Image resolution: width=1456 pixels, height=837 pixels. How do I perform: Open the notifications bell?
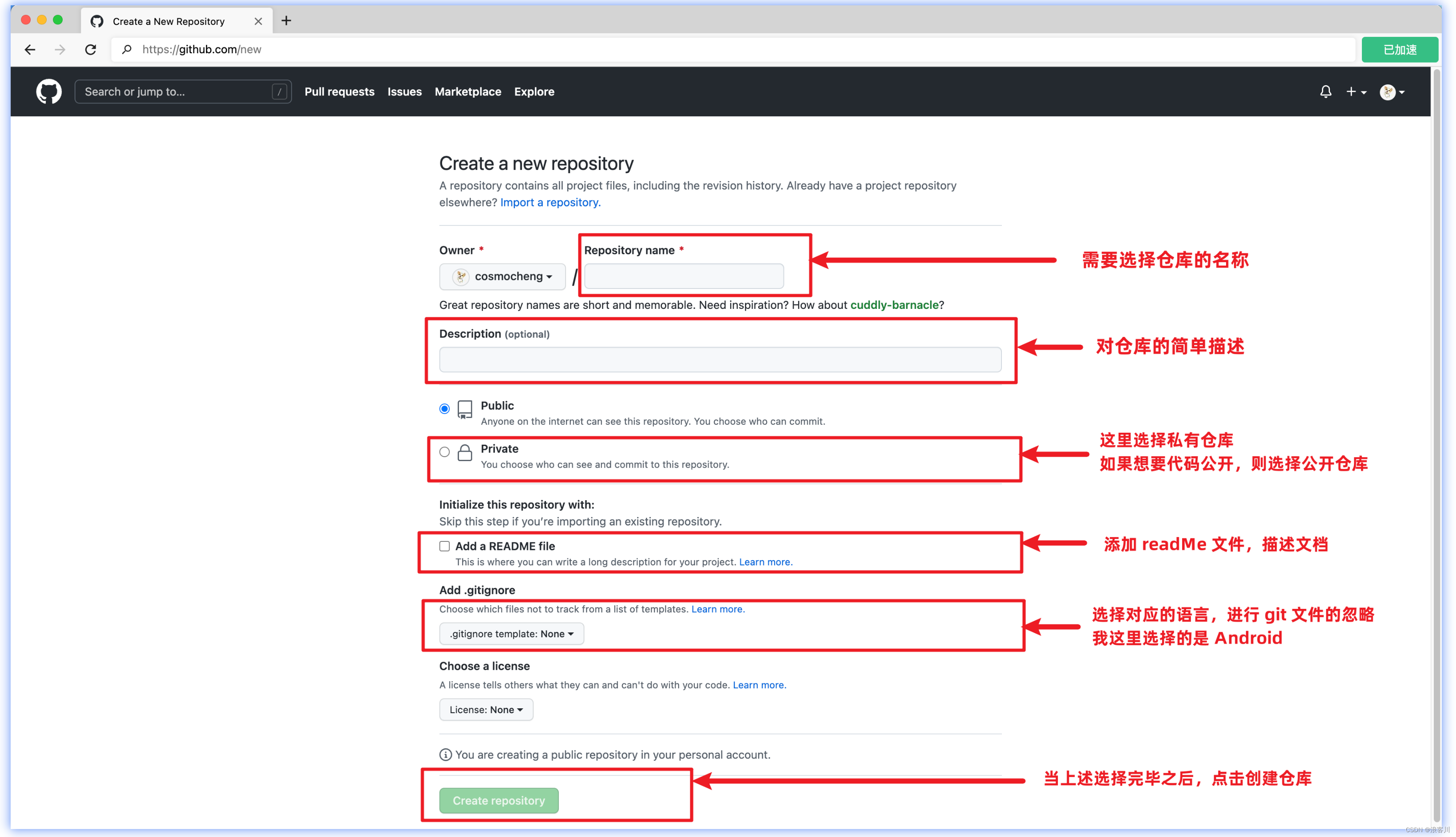pos(1325,91)
